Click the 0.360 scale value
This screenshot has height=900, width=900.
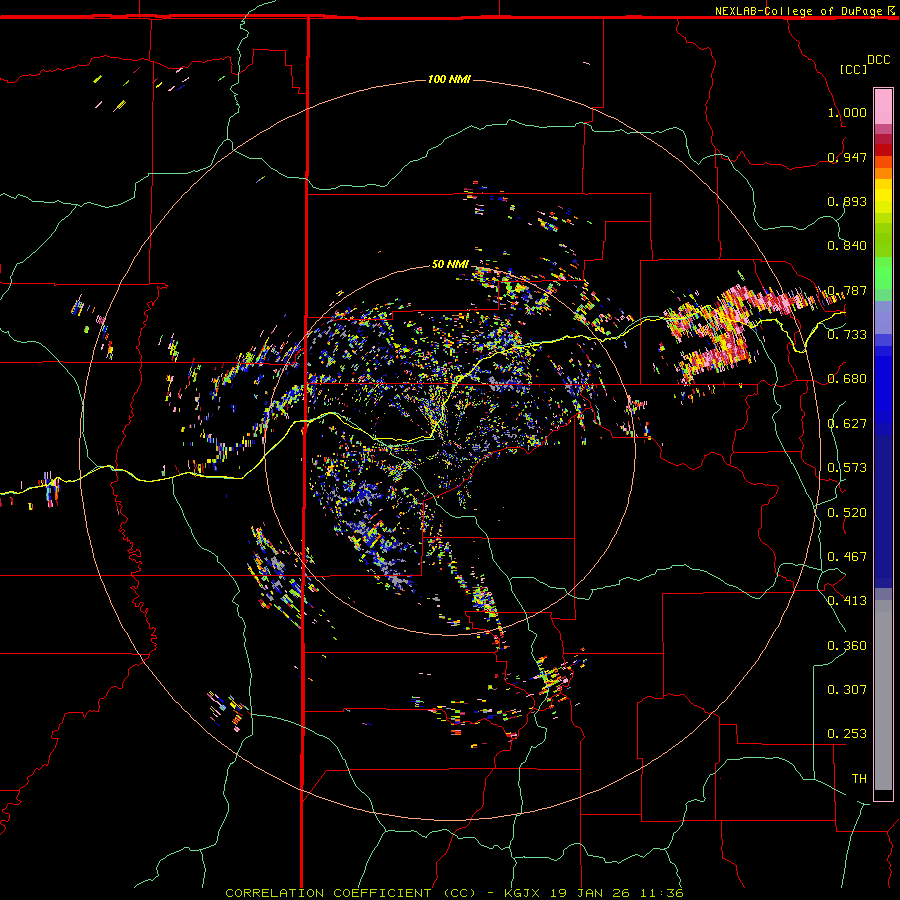coord(847,646)
